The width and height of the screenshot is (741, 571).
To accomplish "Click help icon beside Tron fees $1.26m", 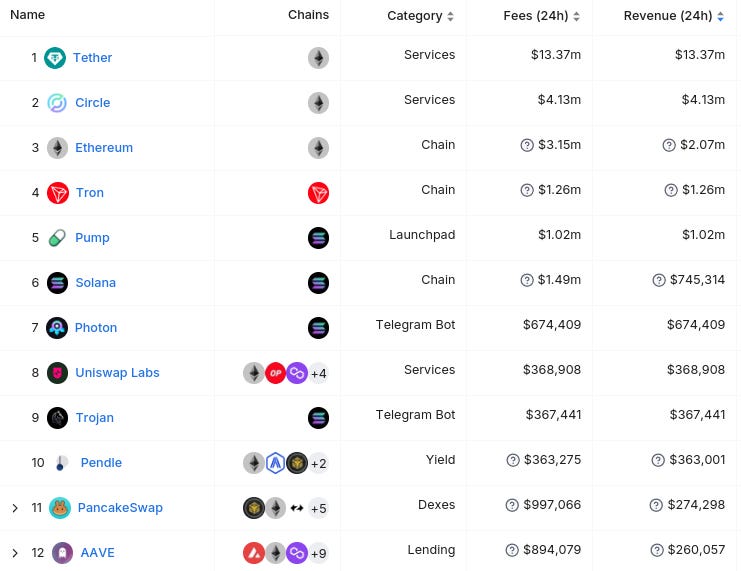I will pyautogui.click(x=527, y=190).
